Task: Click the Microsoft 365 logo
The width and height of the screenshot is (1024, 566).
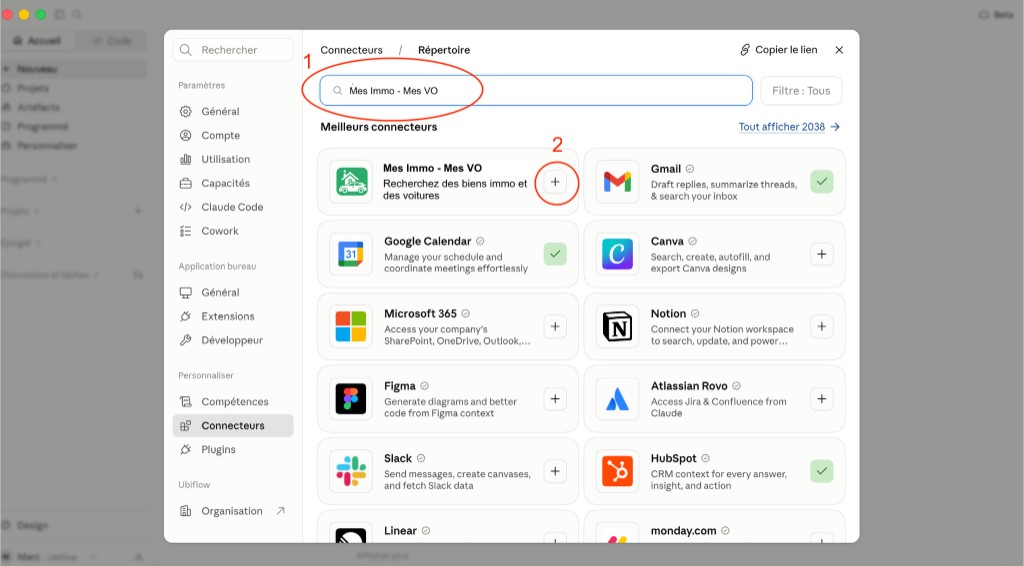Action: coord(351,326)
